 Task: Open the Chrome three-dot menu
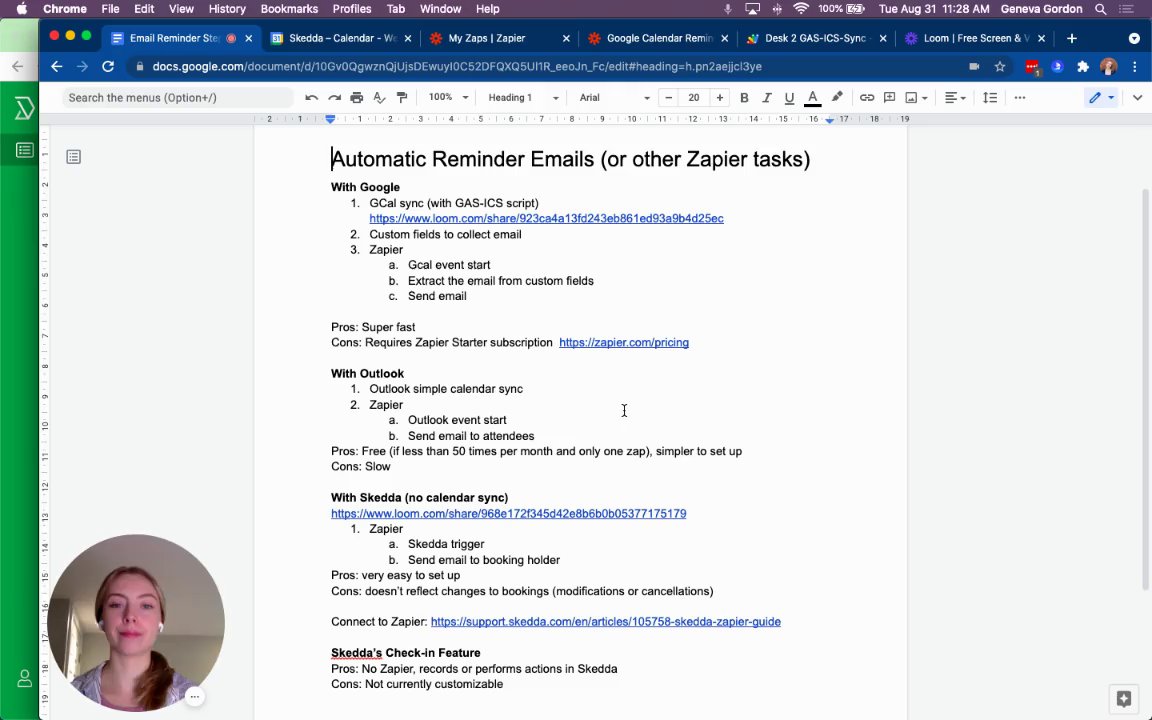[1135, 67]
